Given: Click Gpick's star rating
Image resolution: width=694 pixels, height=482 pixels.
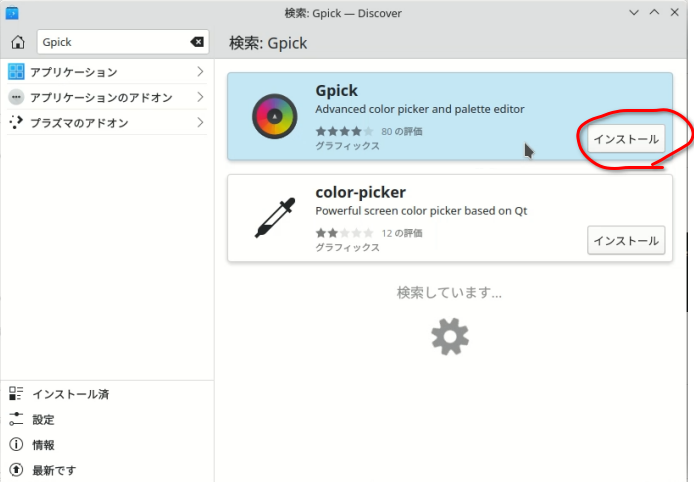Looking at the screenshot, I should point(344,131).
